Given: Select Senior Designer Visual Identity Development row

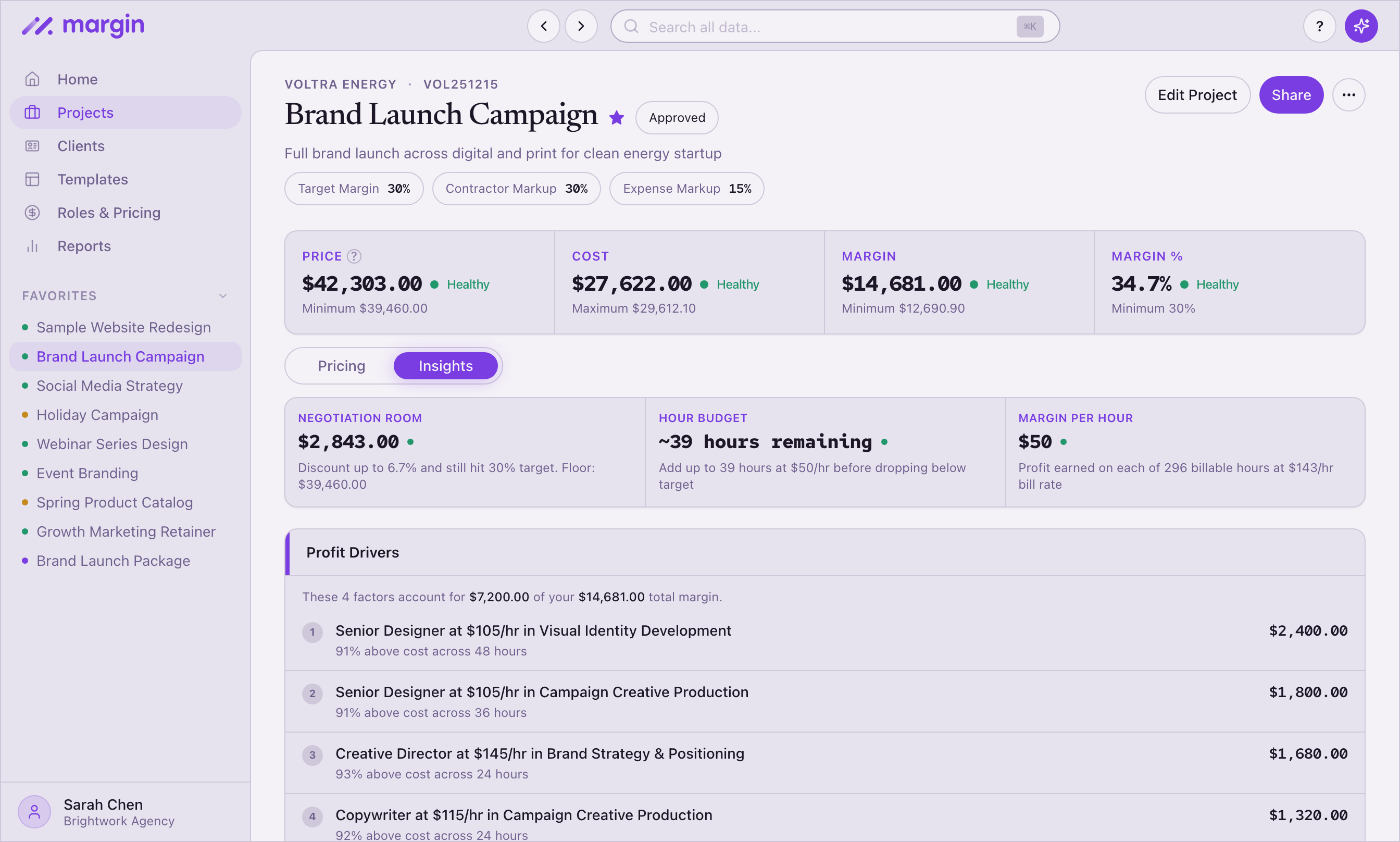Looking at the screenshot, I should pyautogui.click(x=824, y=640).
